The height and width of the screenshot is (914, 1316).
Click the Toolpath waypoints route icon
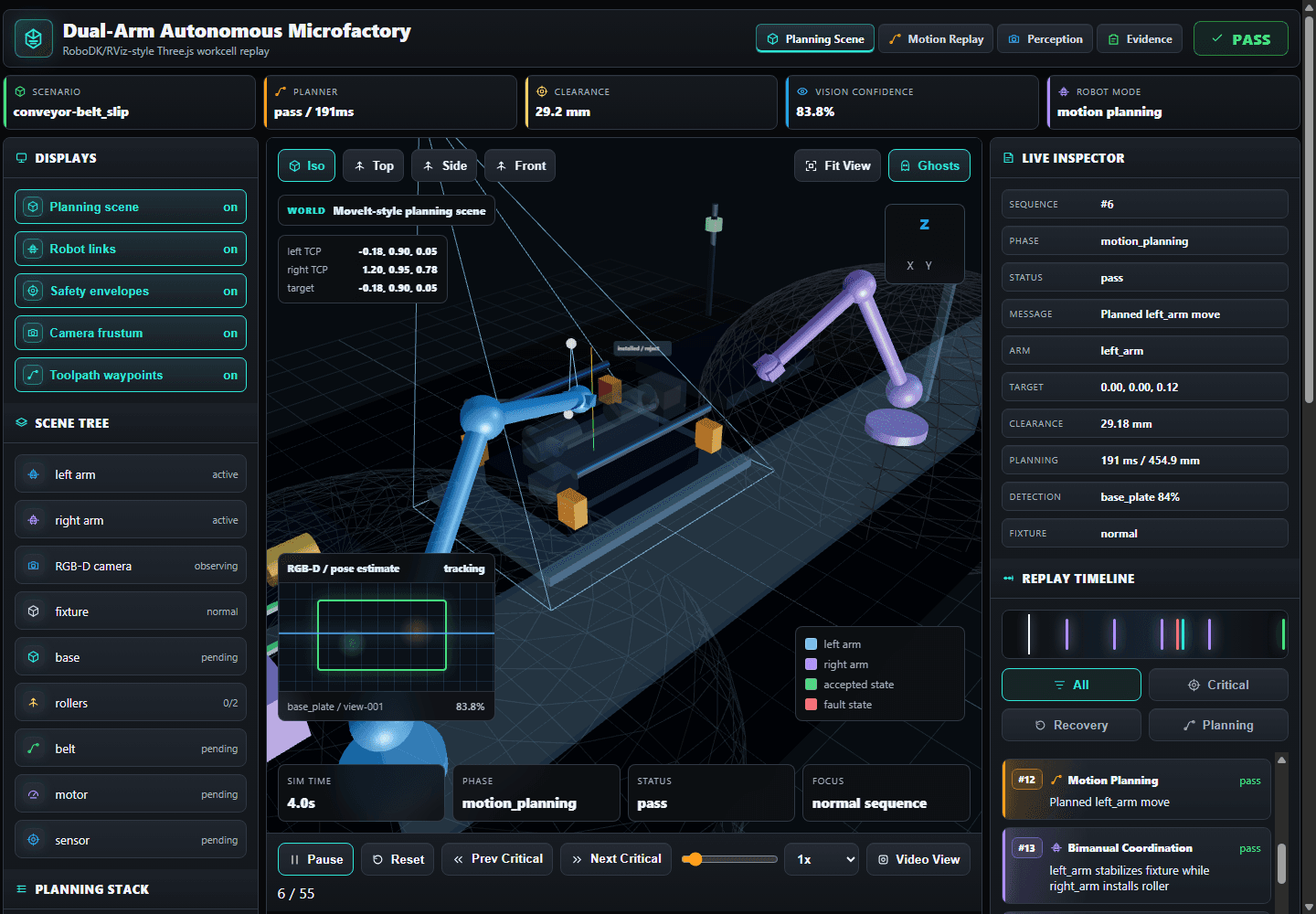[33, 375]
